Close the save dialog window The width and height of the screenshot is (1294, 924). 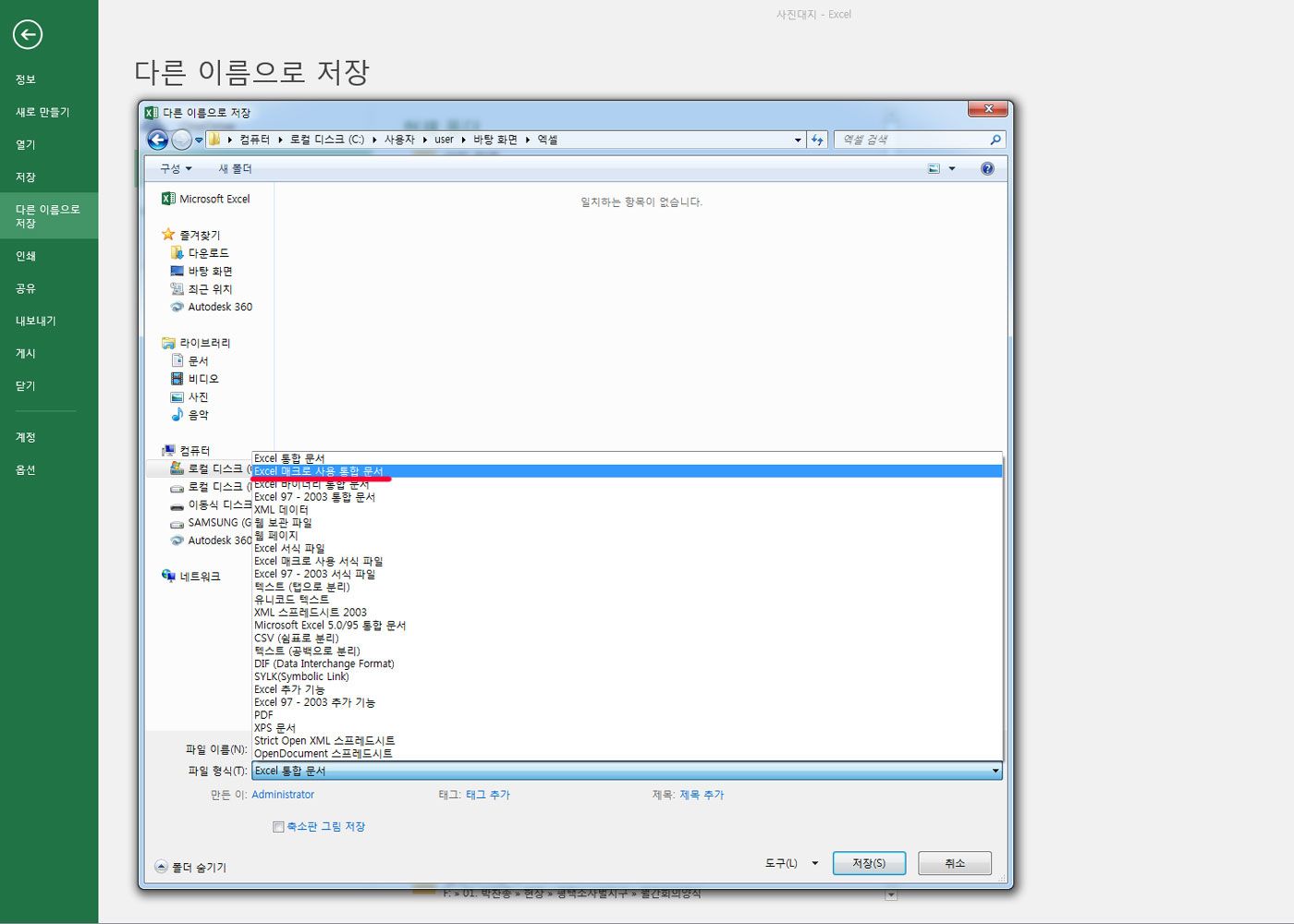(x=988, y=109)
